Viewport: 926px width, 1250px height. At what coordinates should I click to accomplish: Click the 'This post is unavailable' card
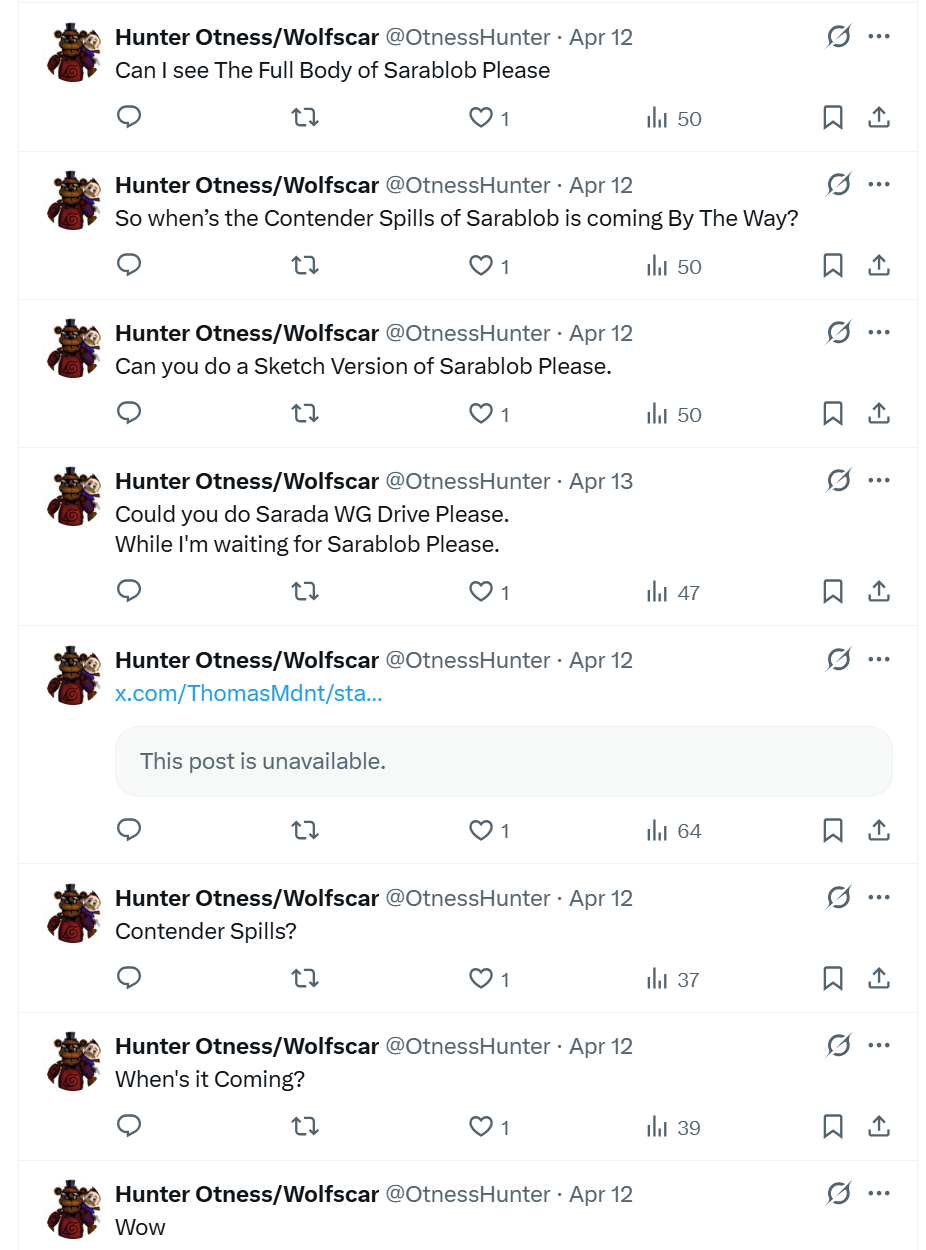[503, 761]
